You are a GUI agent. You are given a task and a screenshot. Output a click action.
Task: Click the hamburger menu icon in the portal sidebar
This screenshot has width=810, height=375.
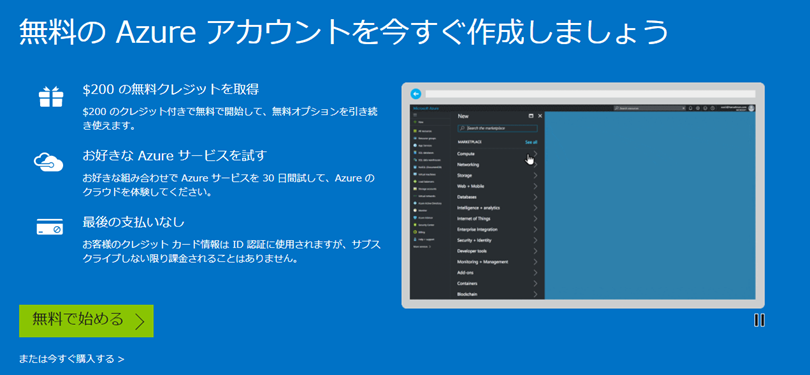coord(415,115)
